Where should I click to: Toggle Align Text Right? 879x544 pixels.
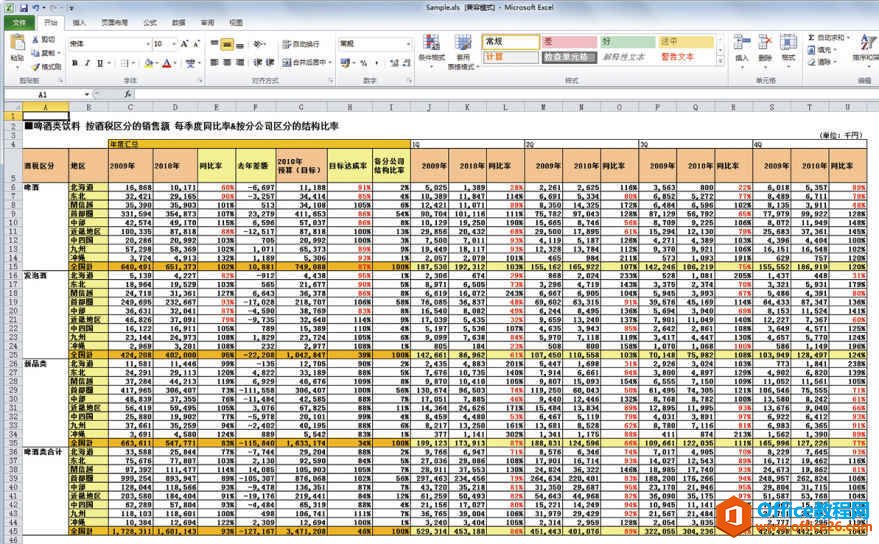click(240, 62)
